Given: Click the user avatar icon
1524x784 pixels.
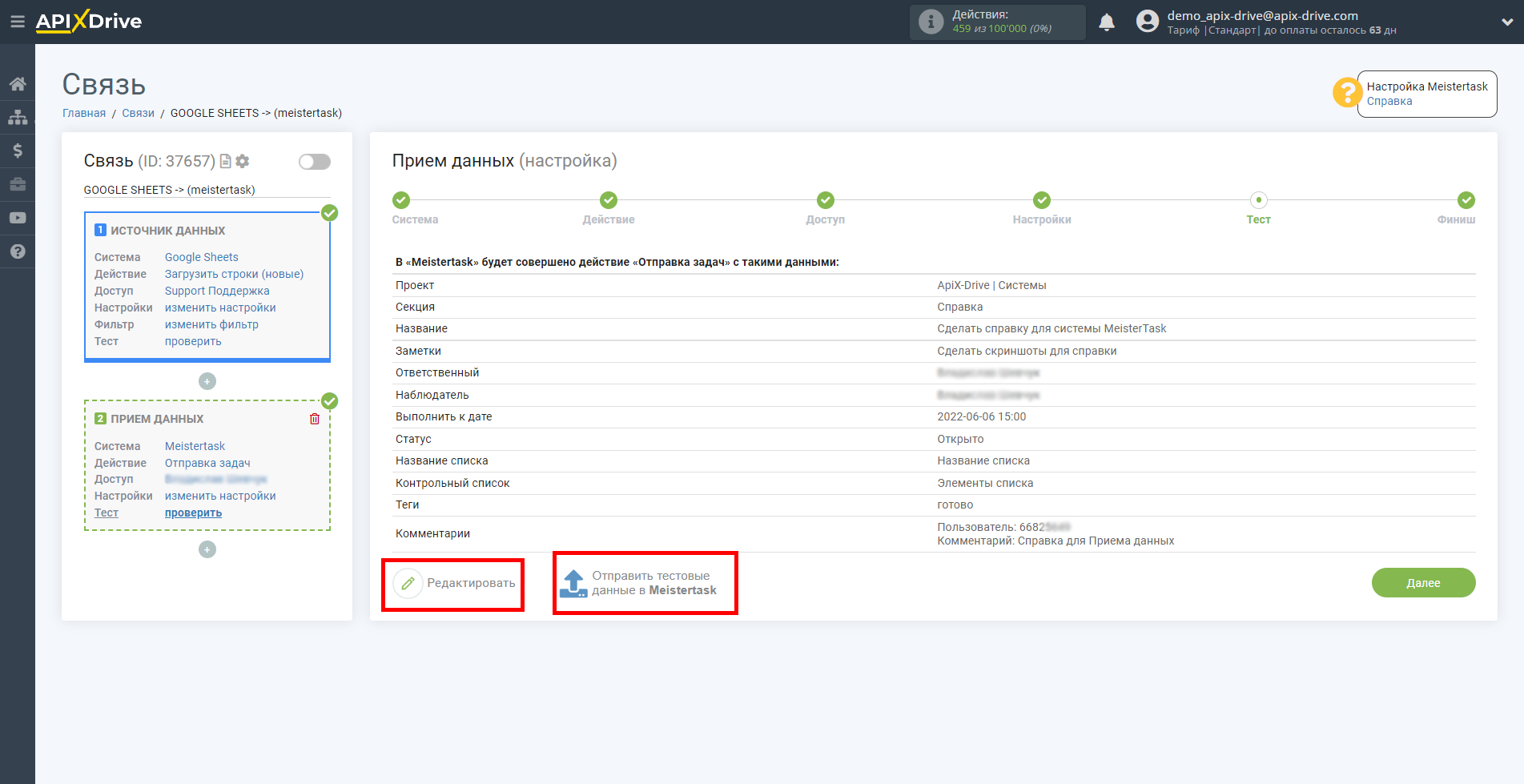Looking at the screenshot, I should (1148, 22).
